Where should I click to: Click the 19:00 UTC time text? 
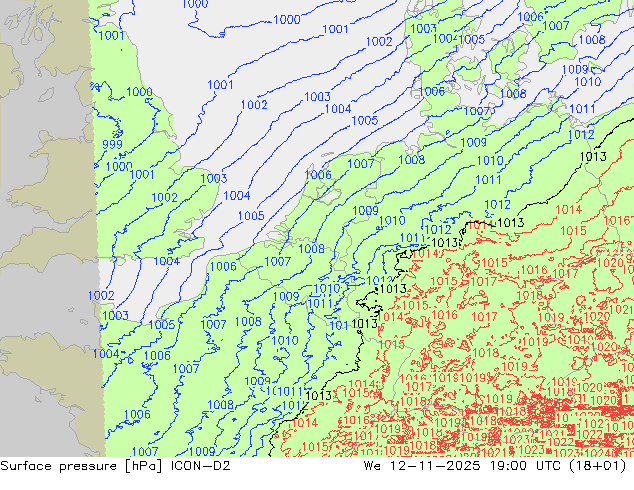[525, 466]
